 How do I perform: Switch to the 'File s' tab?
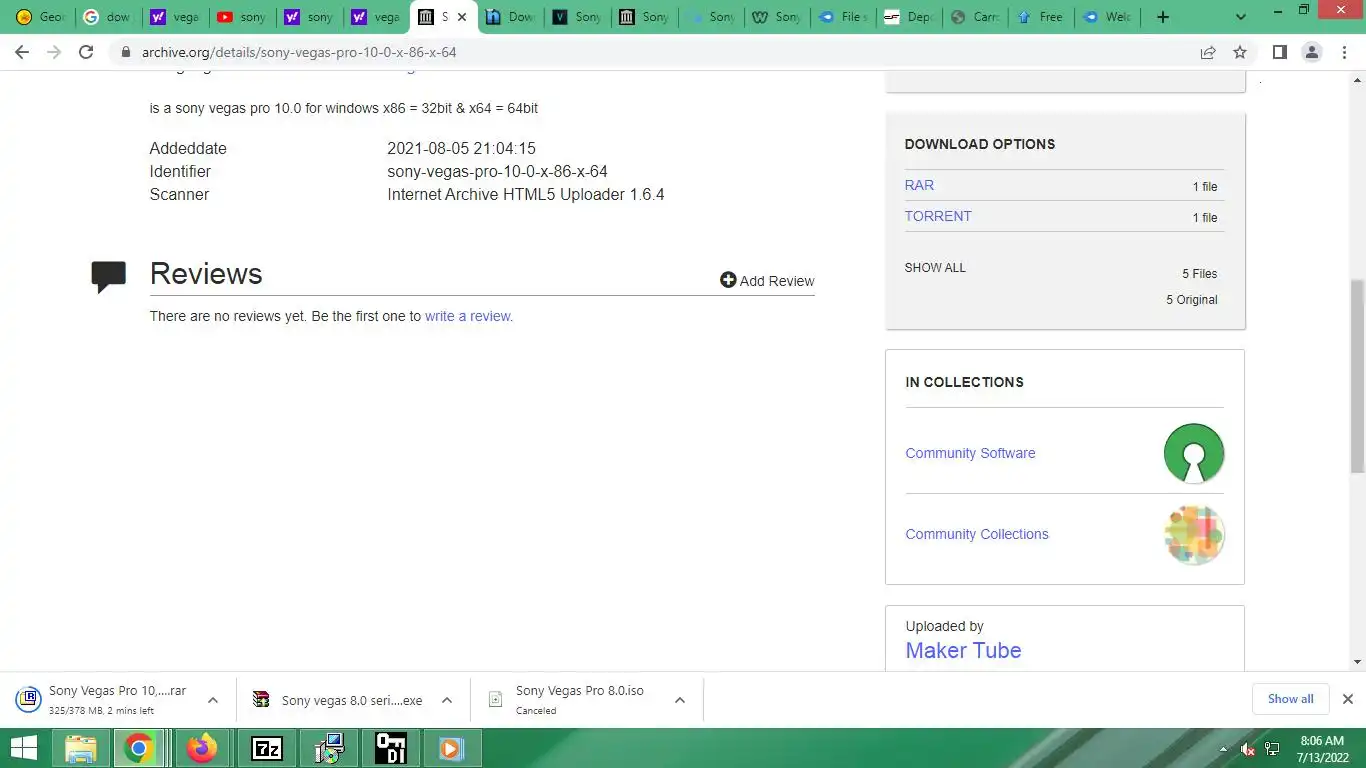coord(842,17)
